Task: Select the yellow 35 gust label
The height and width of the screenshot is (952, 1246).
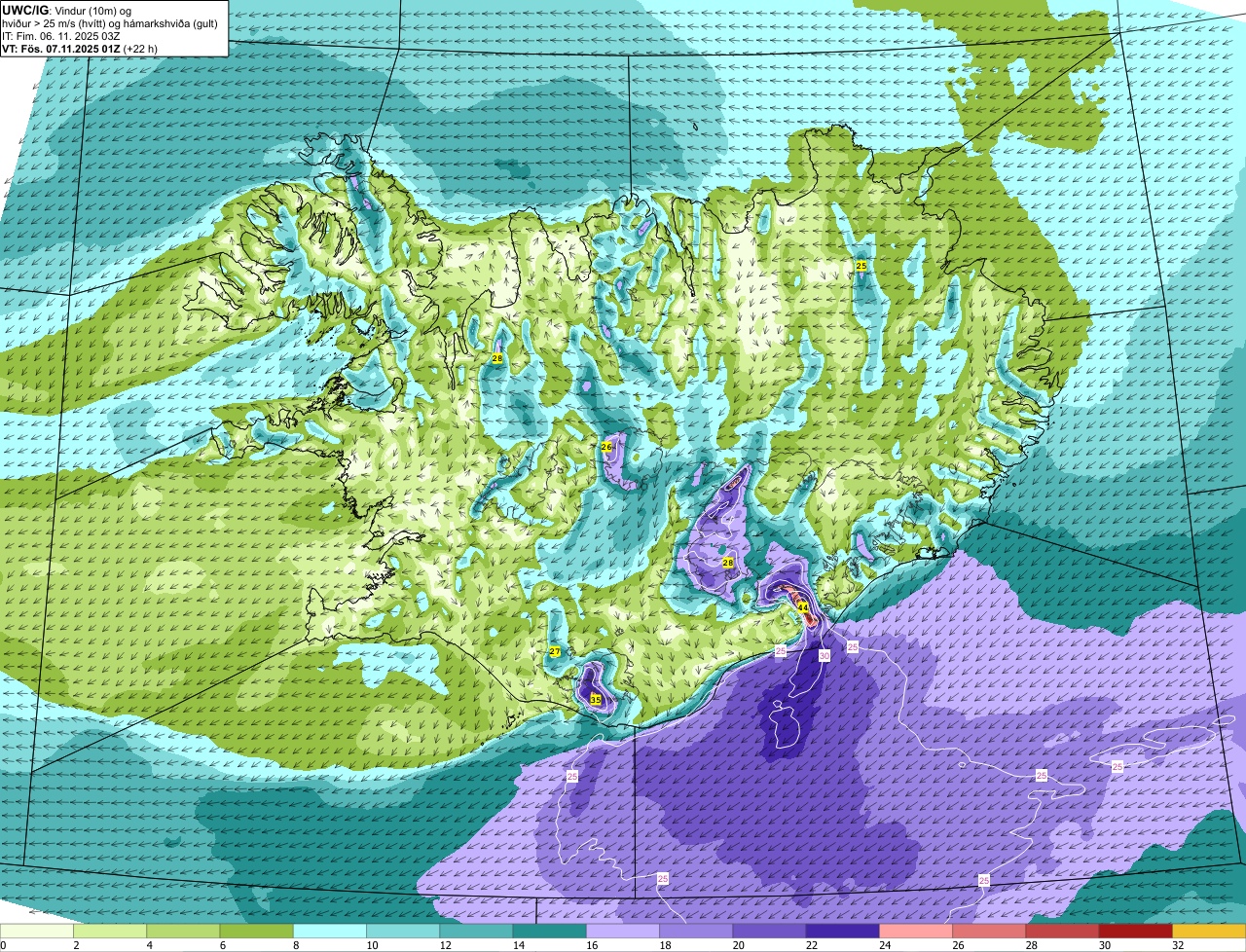Action: click(596, 699)
